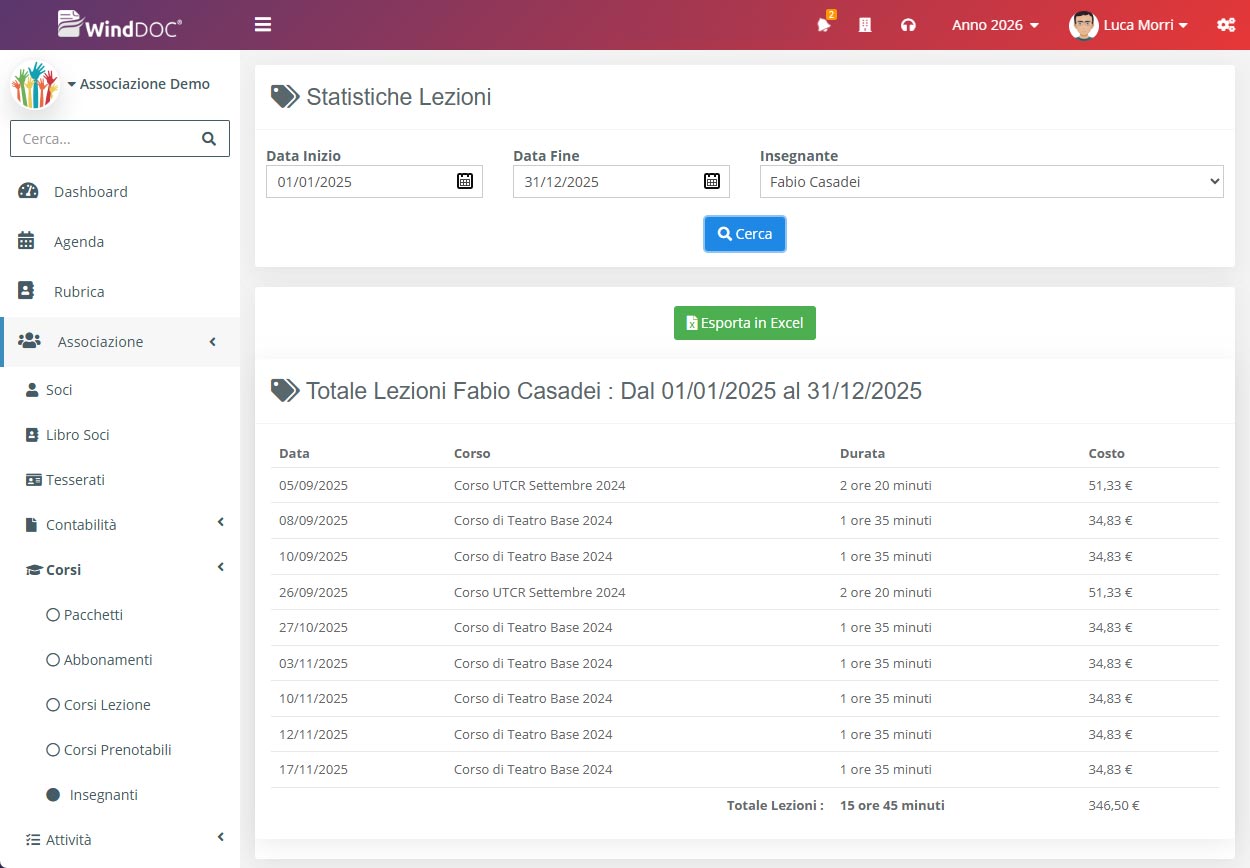Select the Pacchetti sidebar item
The width and height of the screenshot is (1250, 868).
pos(93,615)
